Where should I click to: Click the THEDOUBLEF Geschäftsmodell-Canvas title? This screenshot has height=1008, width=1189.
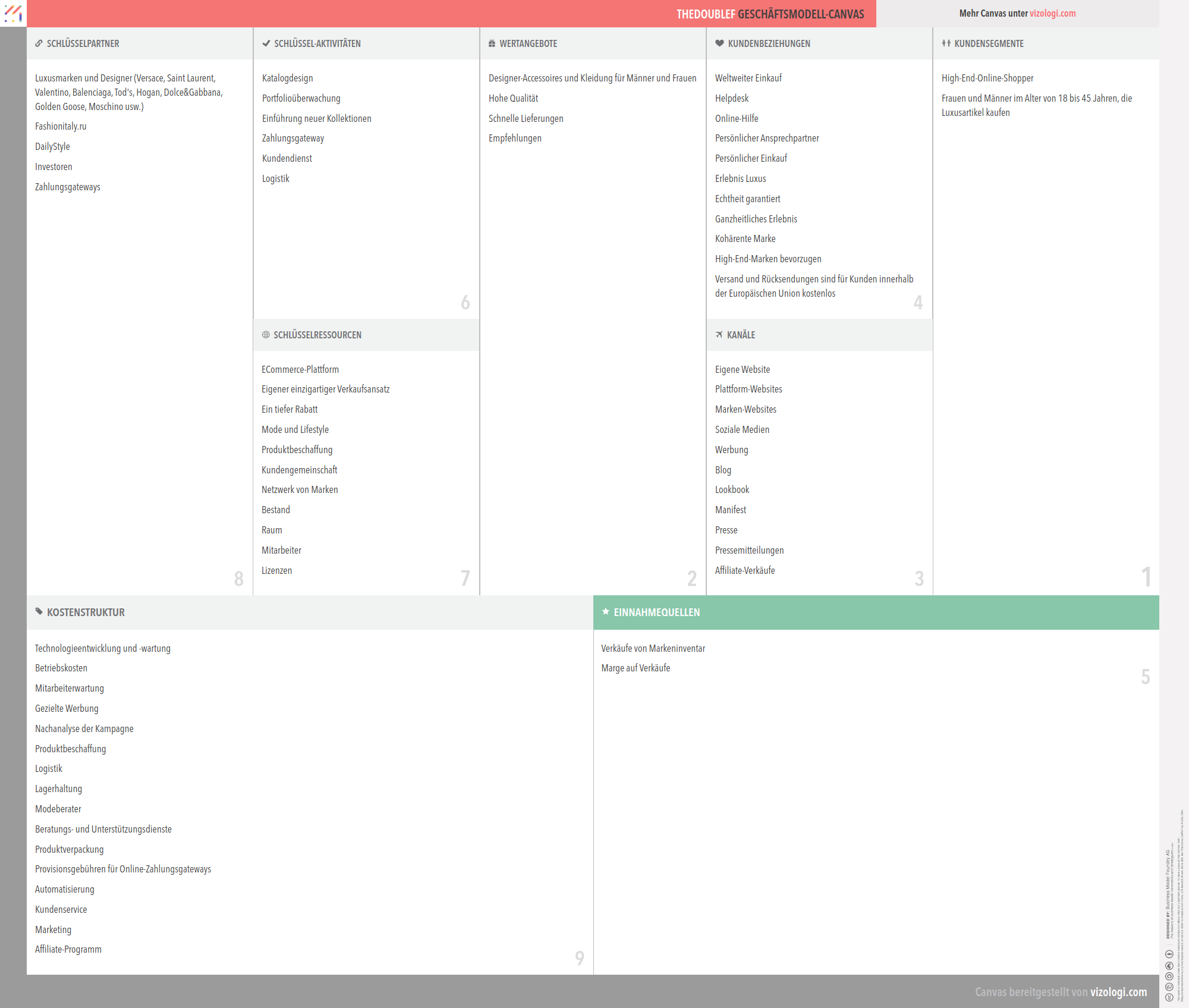click(x=770, y=14)
